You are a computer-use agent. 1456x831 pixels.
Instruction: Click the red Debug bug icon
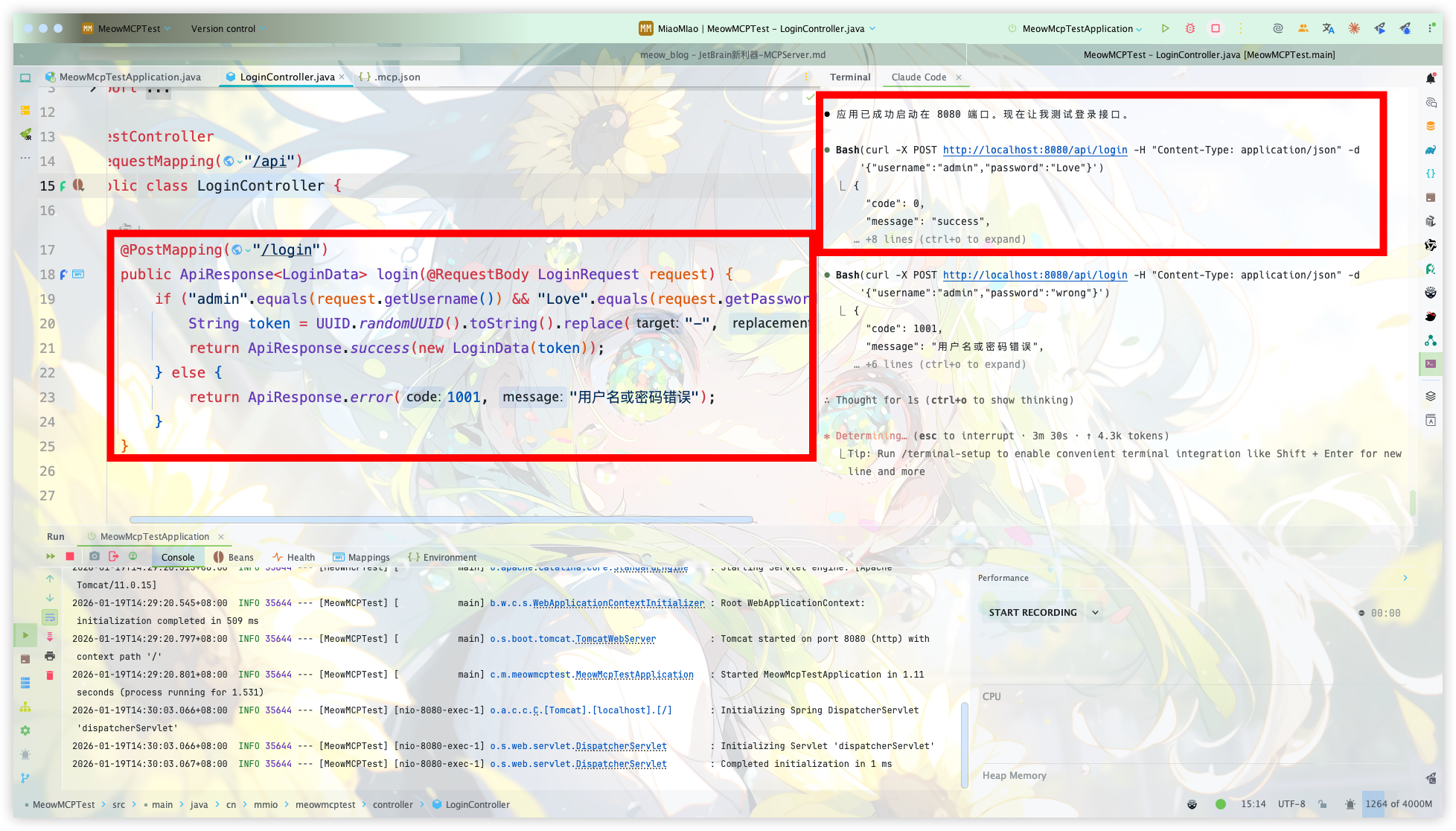coord(1190,28)
